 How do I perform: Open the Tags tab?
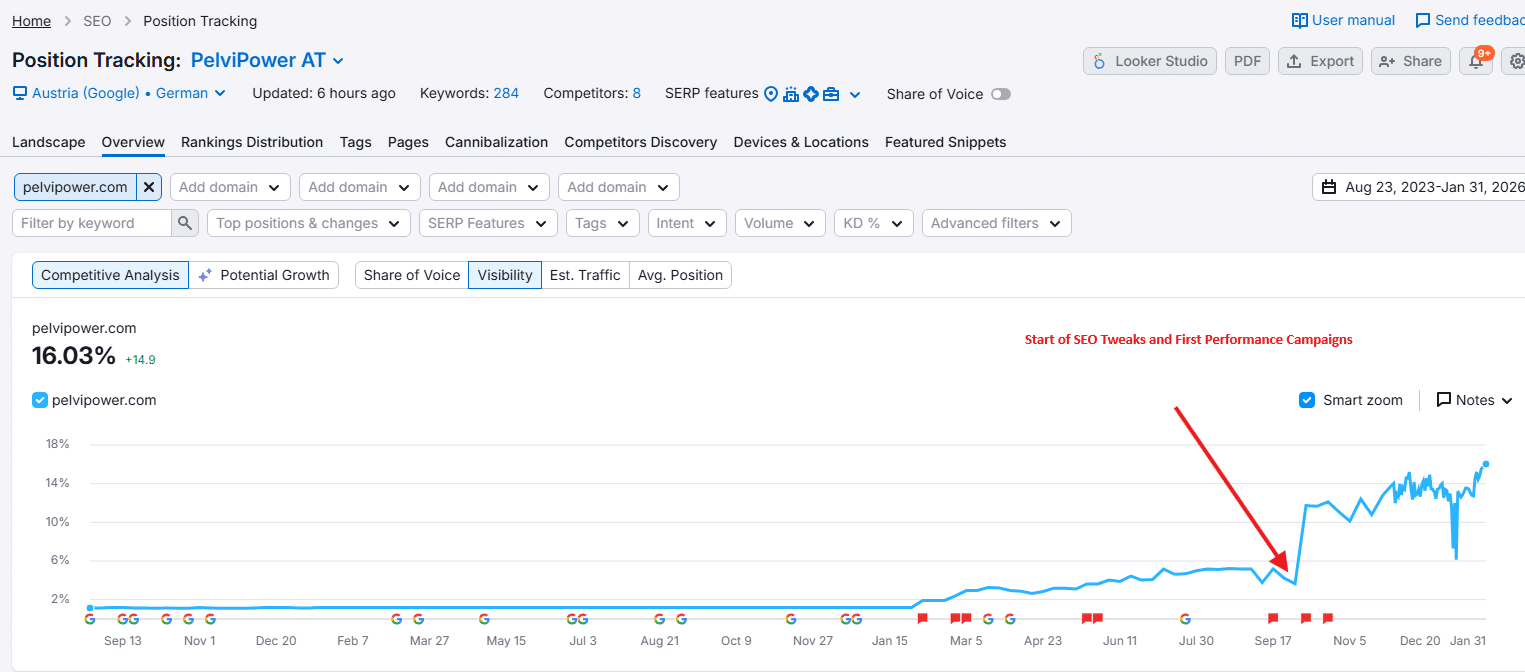pos(356,142)
